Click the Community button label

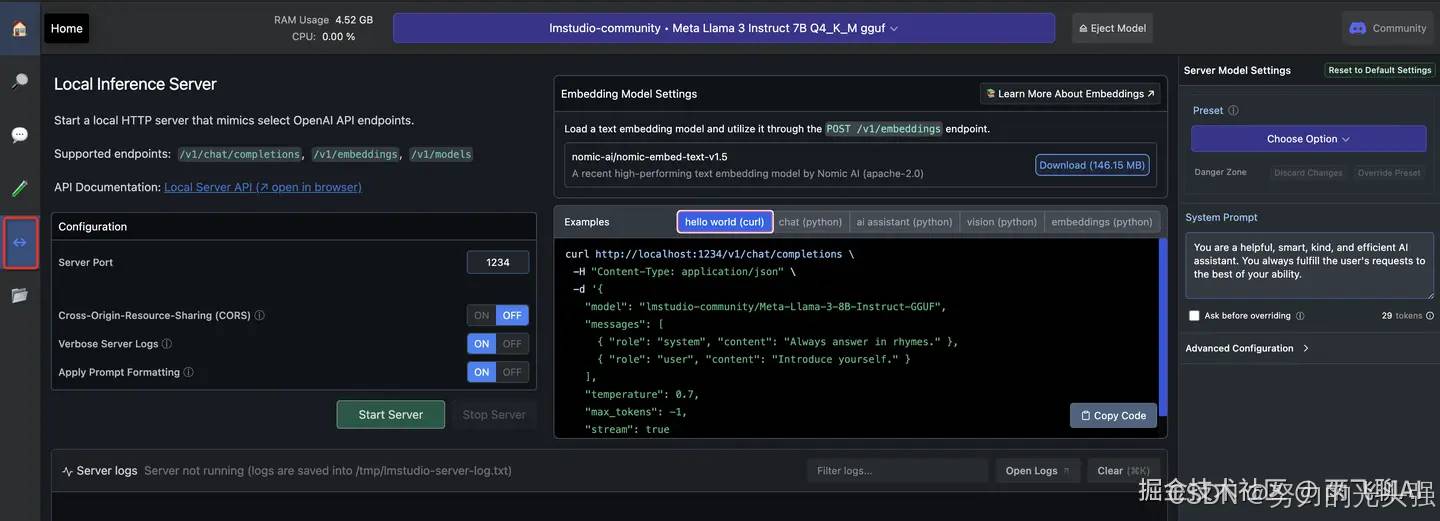(1399, 28)
